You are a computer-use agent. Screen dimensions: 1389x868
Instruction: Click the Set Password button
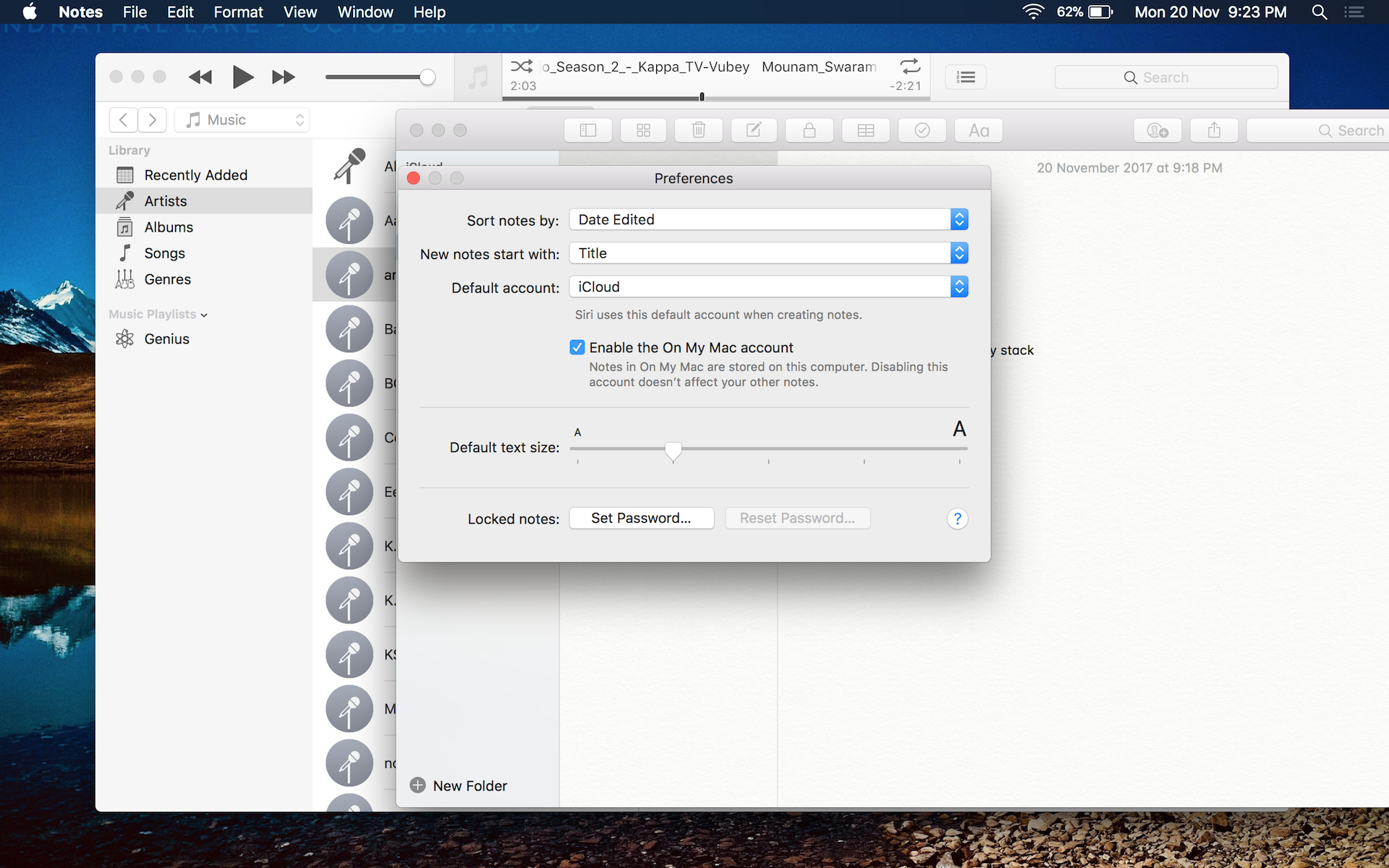[641, 518]
